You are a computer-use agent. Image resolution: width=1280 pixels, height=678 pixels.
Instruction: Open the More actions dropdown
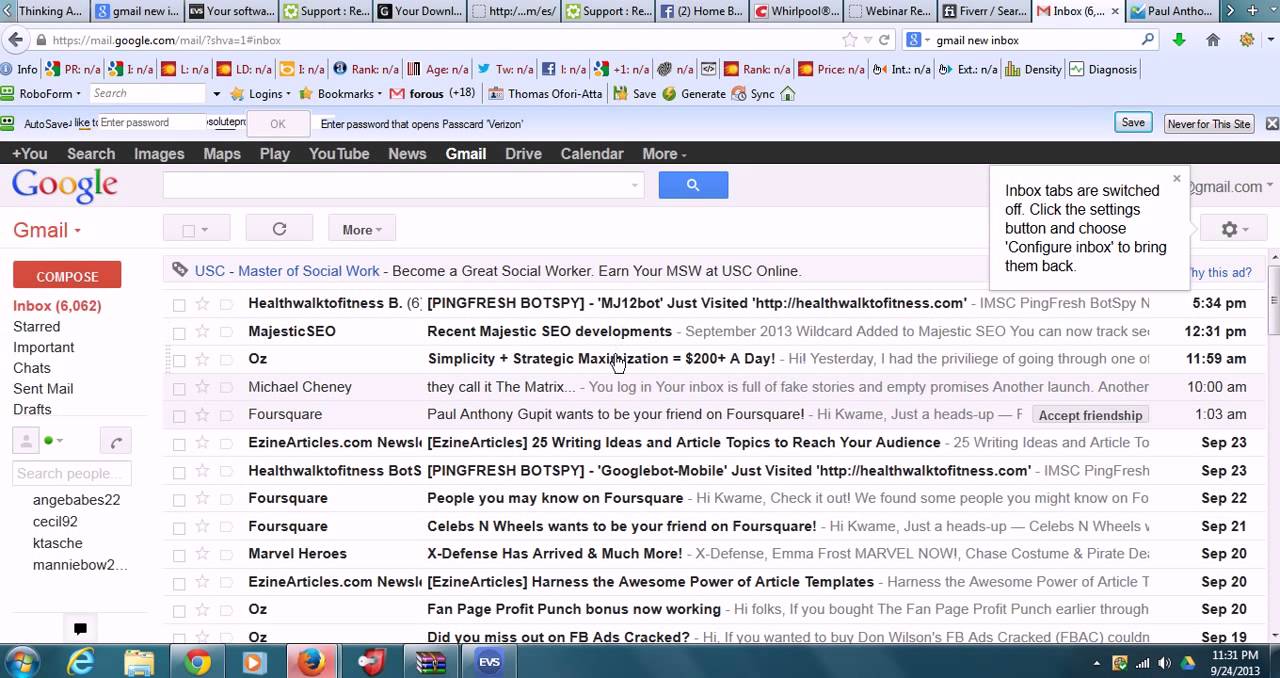(x=362, y=229)
